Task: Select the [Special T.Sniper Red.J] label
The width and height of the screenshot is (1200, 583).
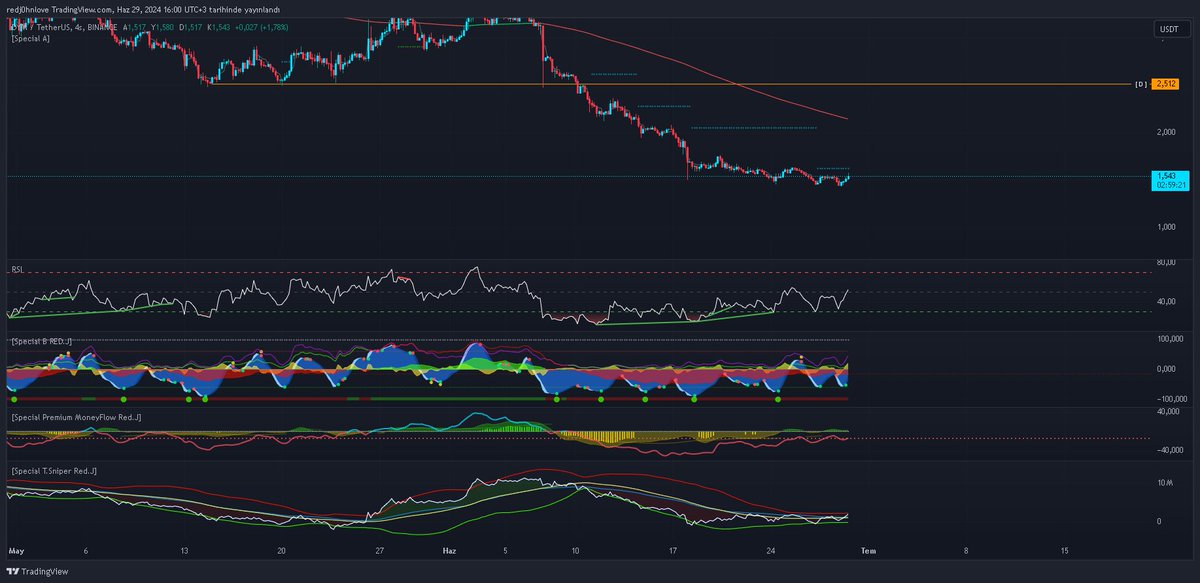Action: coord(53,469)
